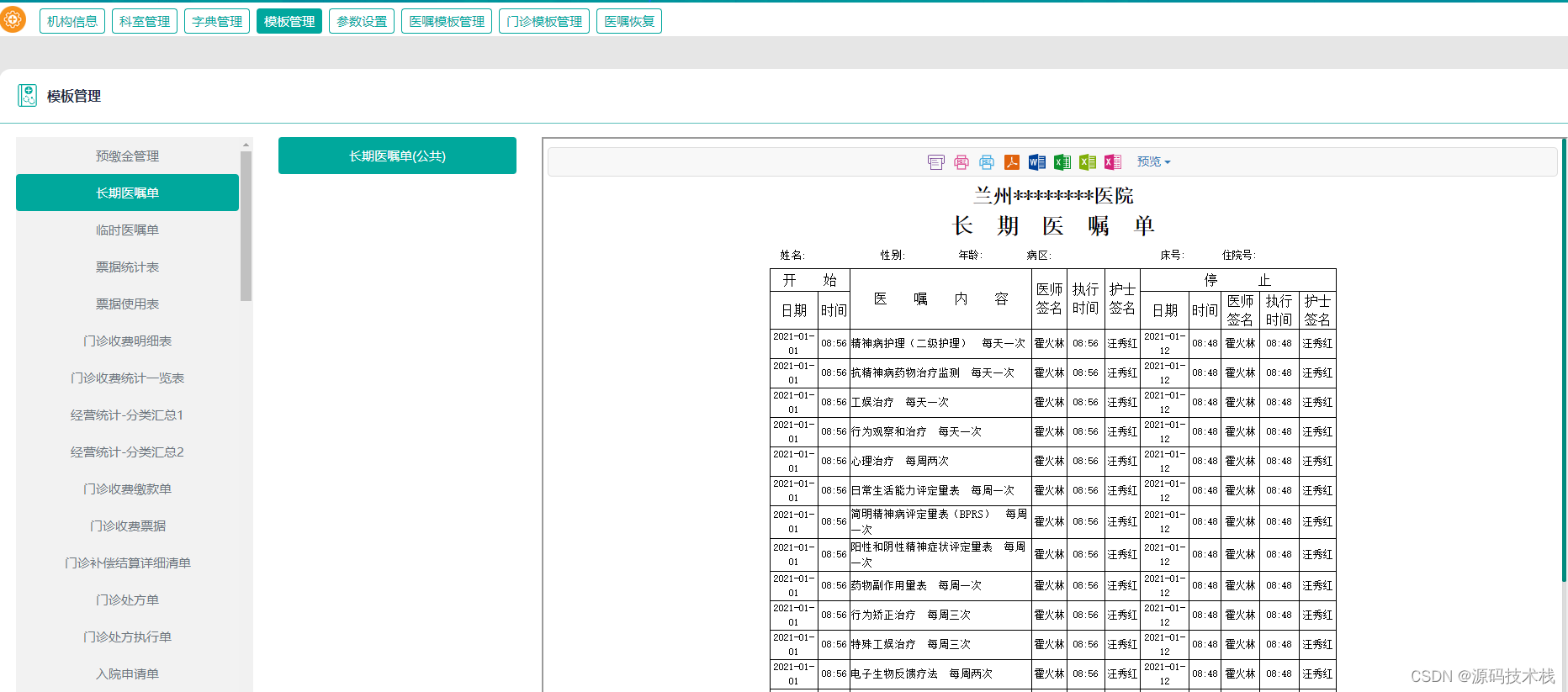This screenshot has height=692, width=1568.
Task: Select 票据使用表 in sidebar
Action: tap(127, 304)
